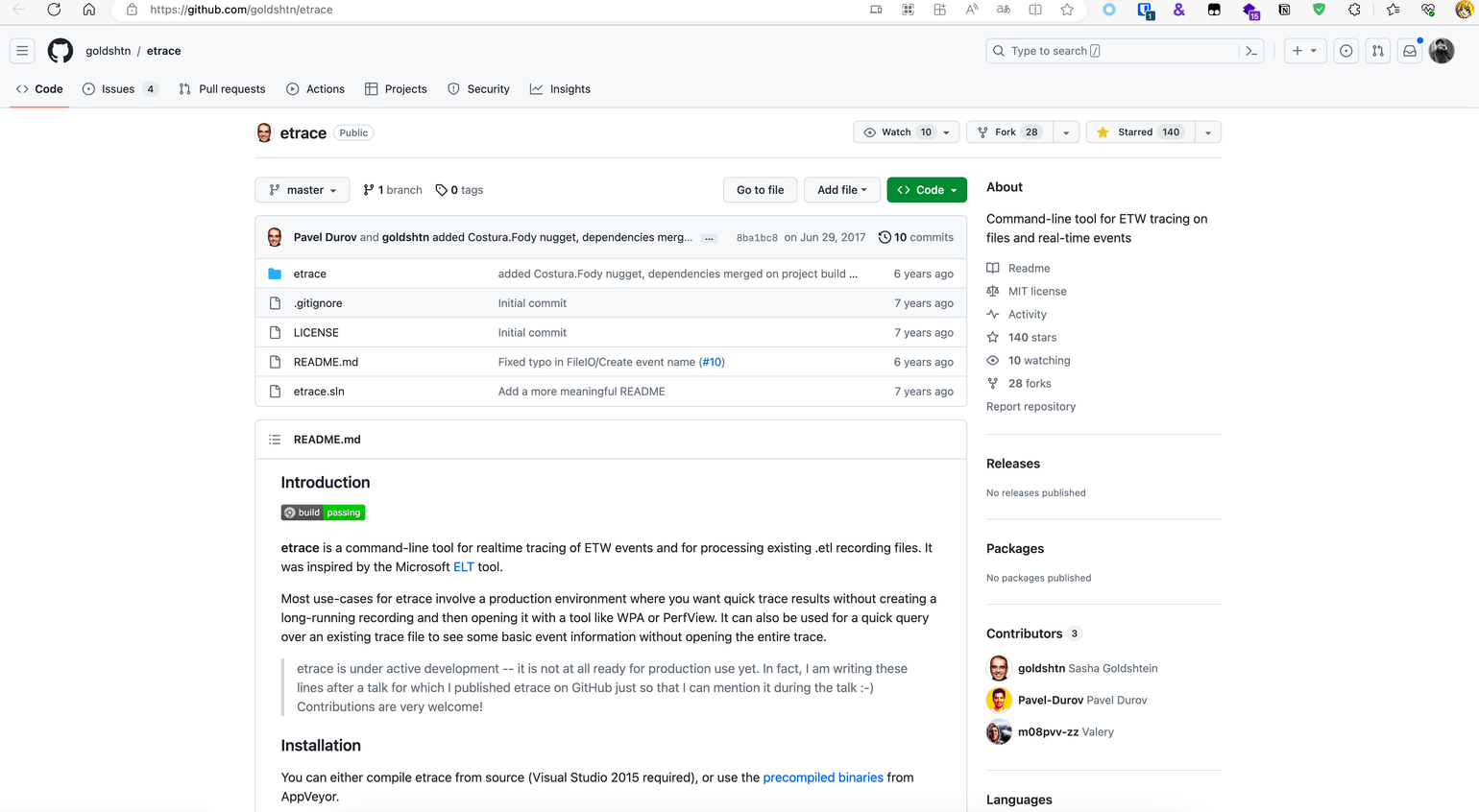This screenshot has width=1479, height=812.
Task: Open the notifications inbox icon
Action: click(1410, 51)
